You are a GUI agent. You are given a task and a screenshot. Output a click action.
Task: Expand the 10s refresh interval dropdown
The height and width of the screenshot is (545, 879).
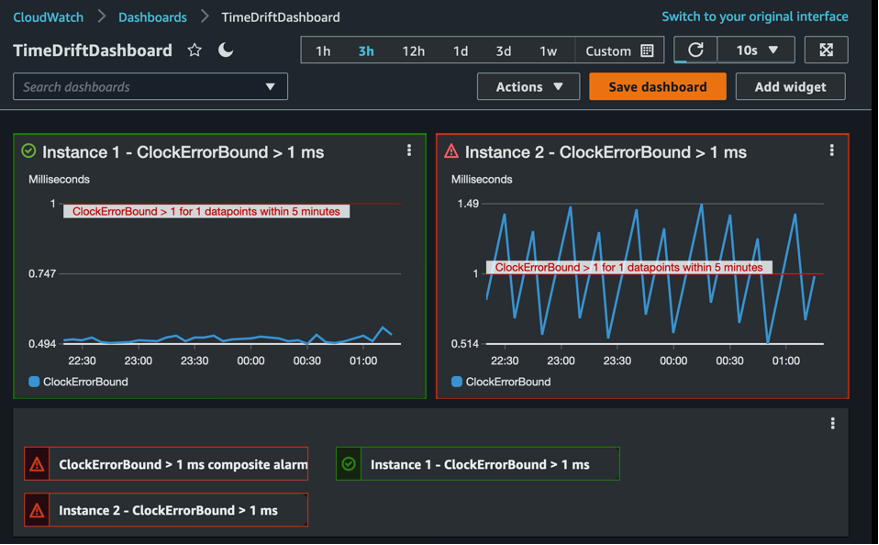[x=757, y=50]
